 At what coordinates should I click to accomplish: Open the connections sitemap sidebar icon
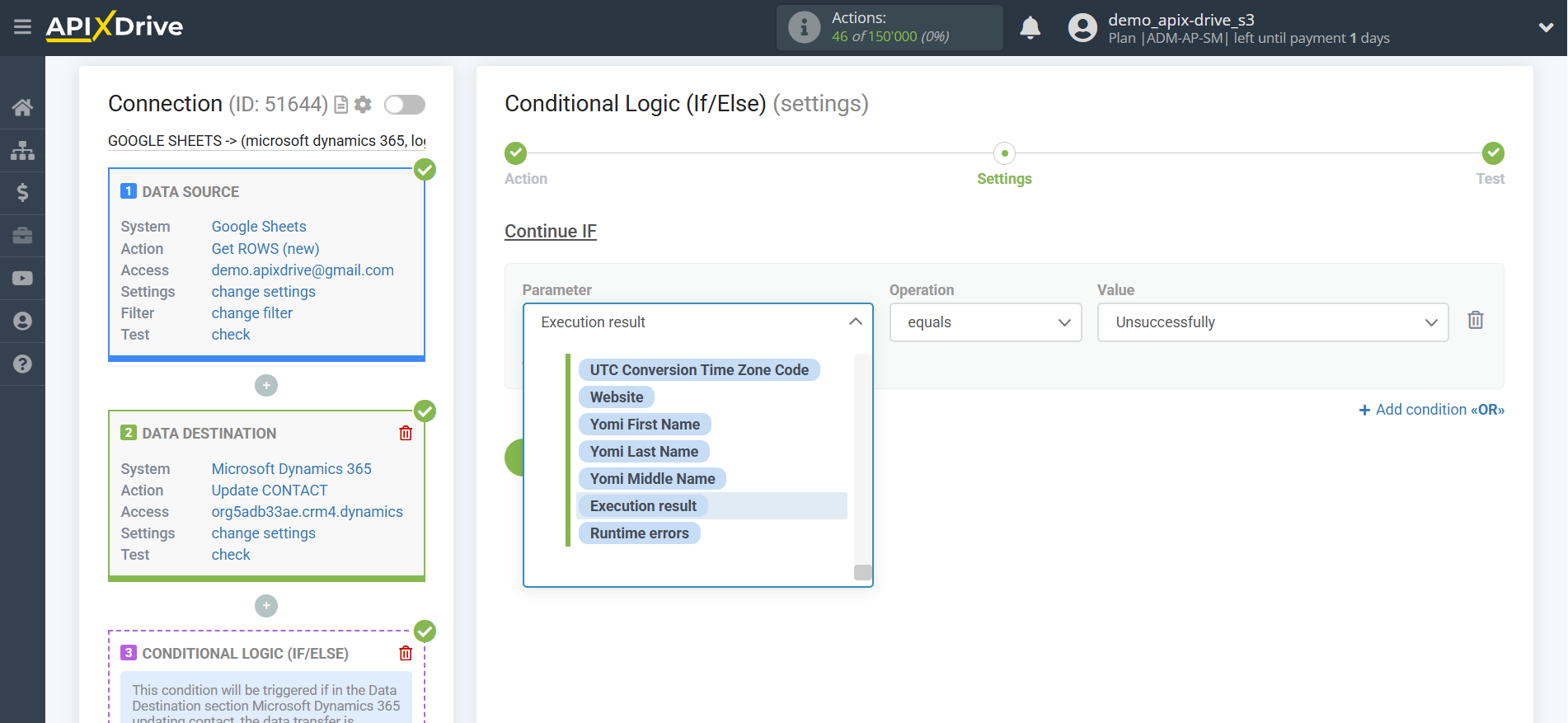(x=22, y=150)
